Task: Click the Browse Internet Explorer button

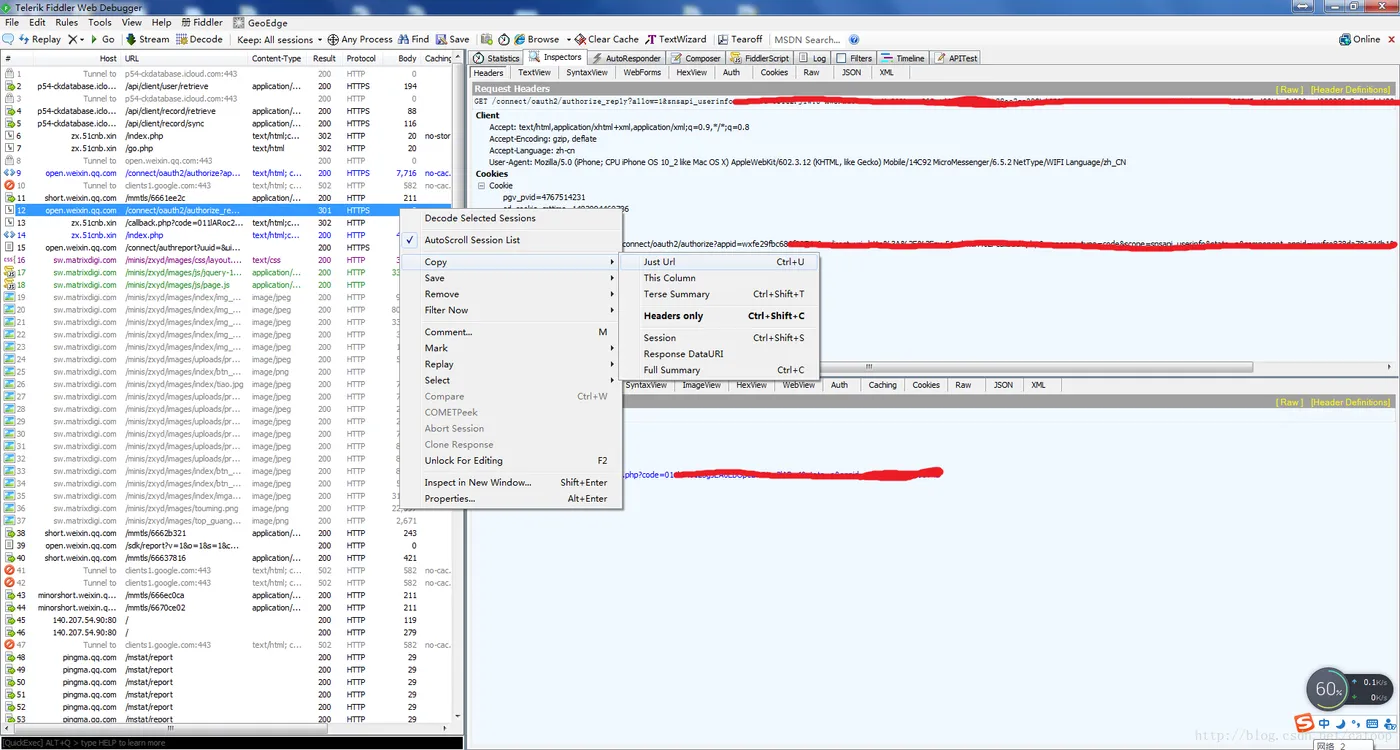Action: pos(537,40)
